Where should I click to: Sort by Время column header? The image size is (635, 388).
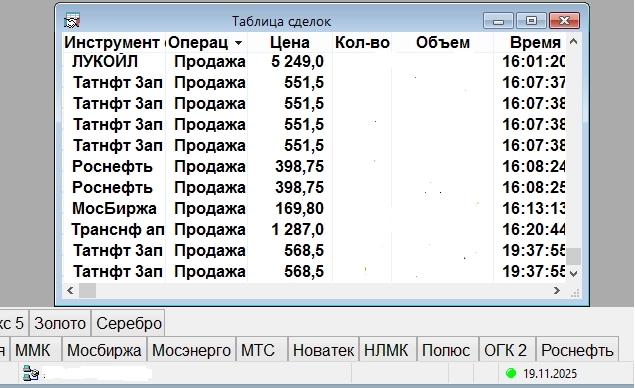[x=535, y=42]
